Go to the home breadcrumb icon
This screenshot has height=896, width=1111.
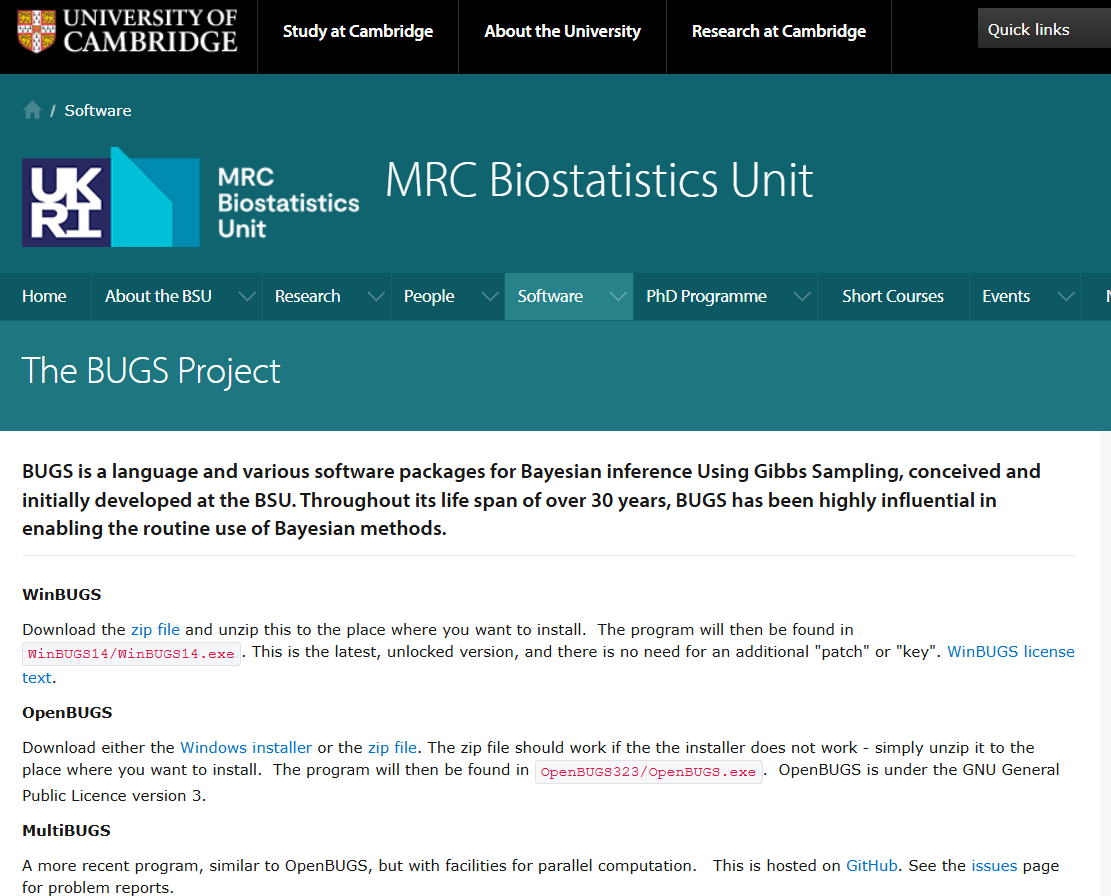(x=33, y=110)
